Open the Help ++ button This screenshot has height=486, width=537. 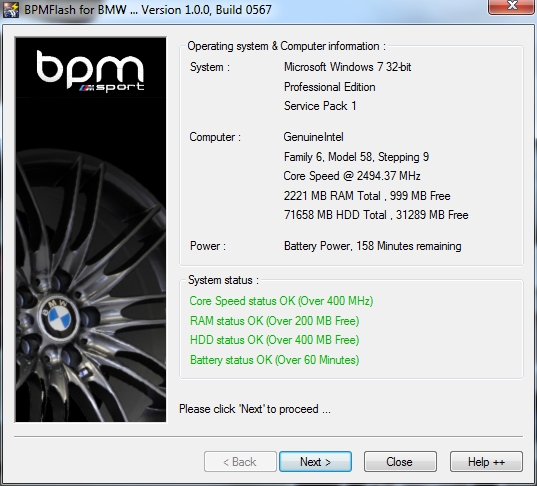(486, 462)
